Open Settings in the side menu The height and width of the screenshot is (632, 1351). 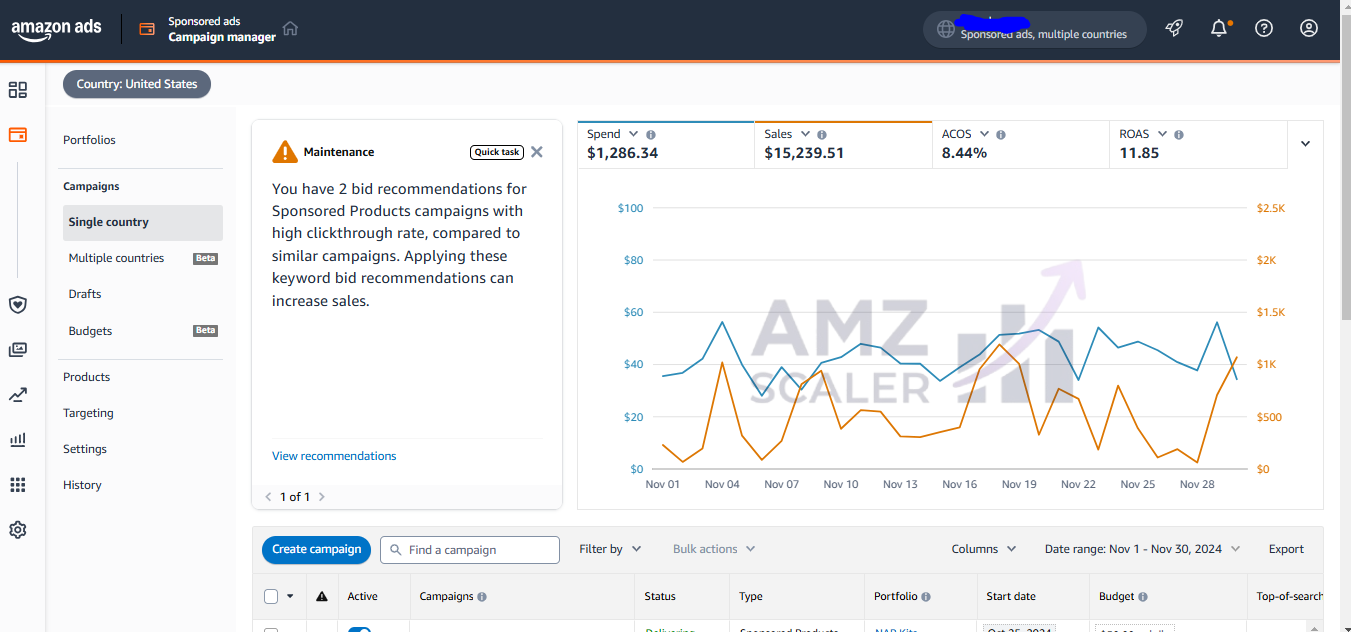click(85, 449)
